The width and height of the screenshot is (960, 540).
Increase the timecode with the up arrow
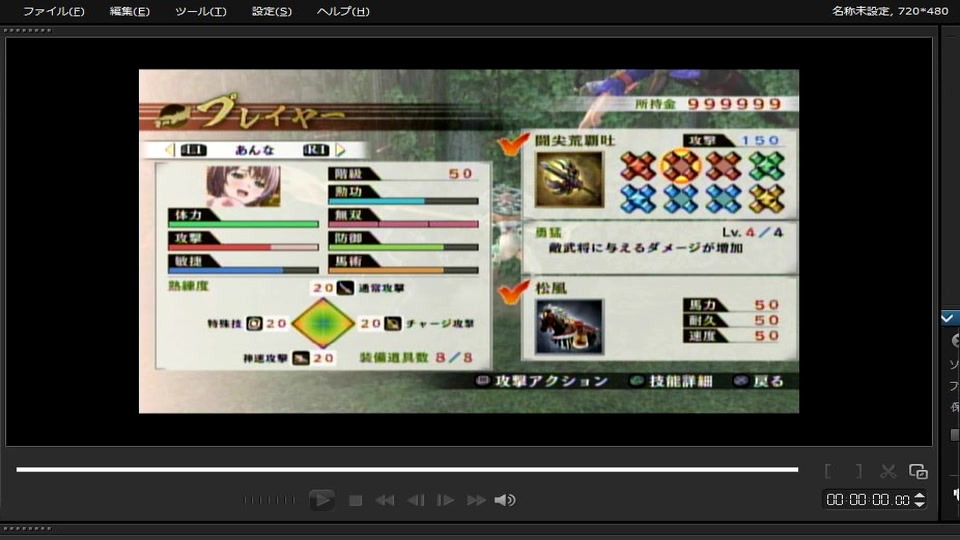pyautogui.click(x=919, y=496)
